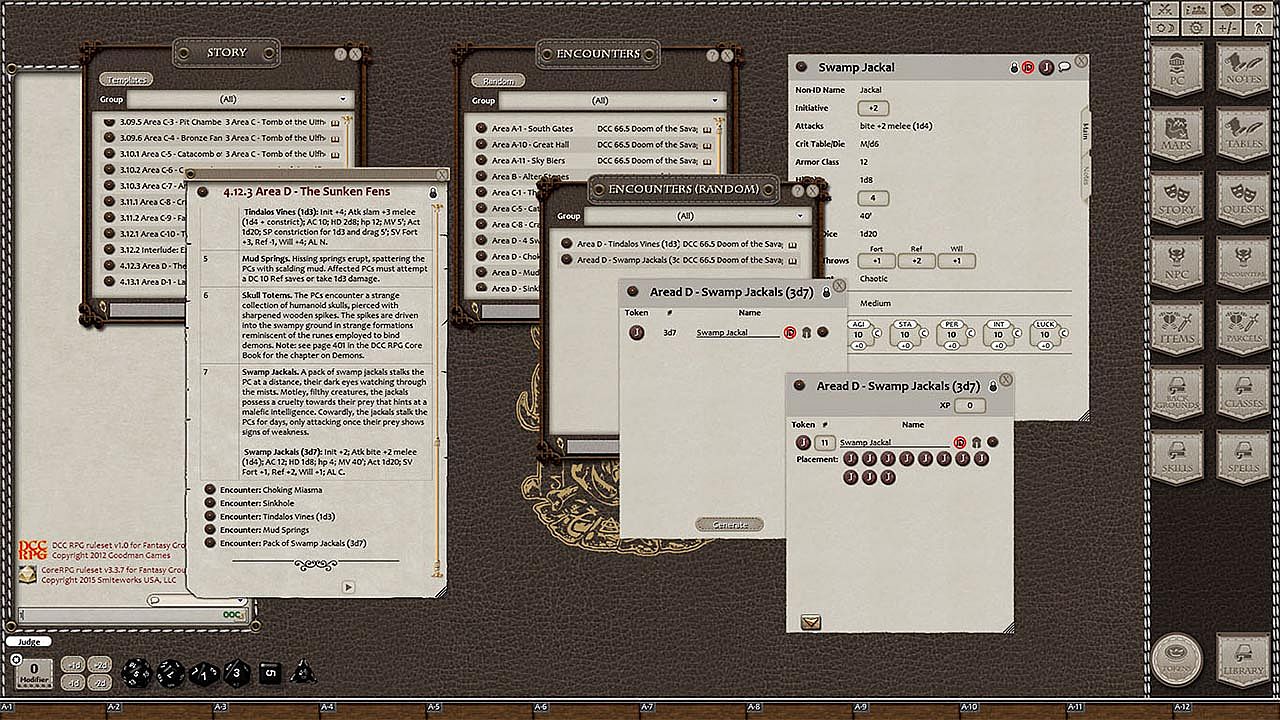Click the d20 die on the dice tray

[136, 673]
